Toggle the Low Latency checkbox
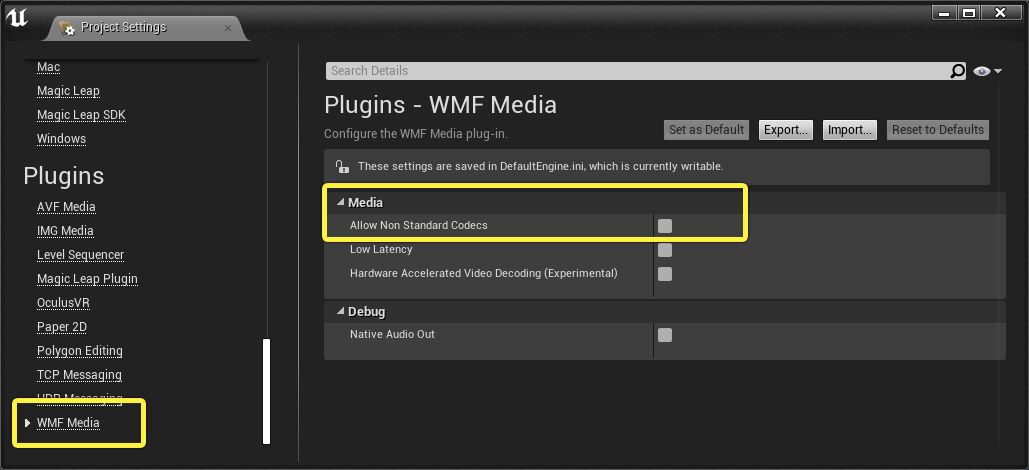Screen dimensions: 1029x470 [665, 250]
